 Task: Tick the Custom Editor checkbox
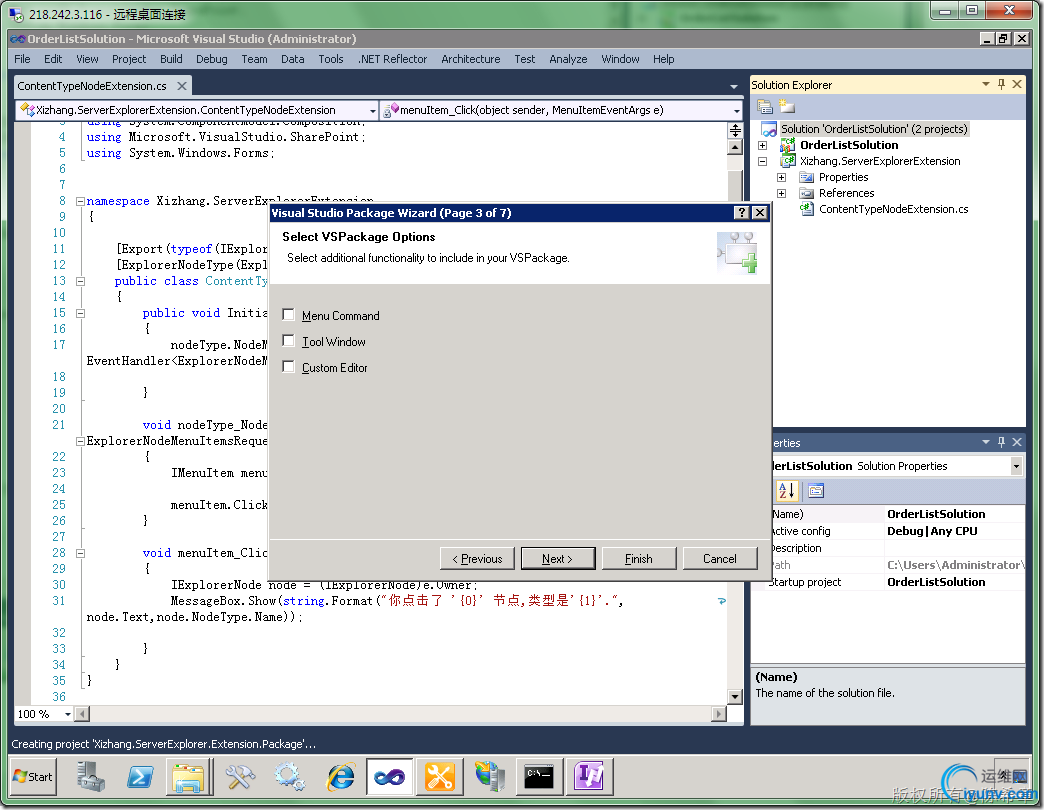289,367
